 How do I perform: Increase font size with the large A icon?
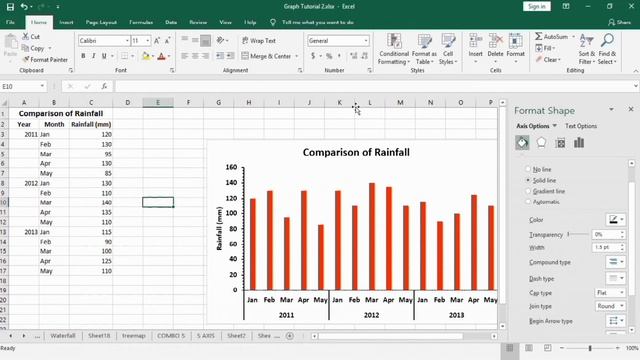(157, 40)
